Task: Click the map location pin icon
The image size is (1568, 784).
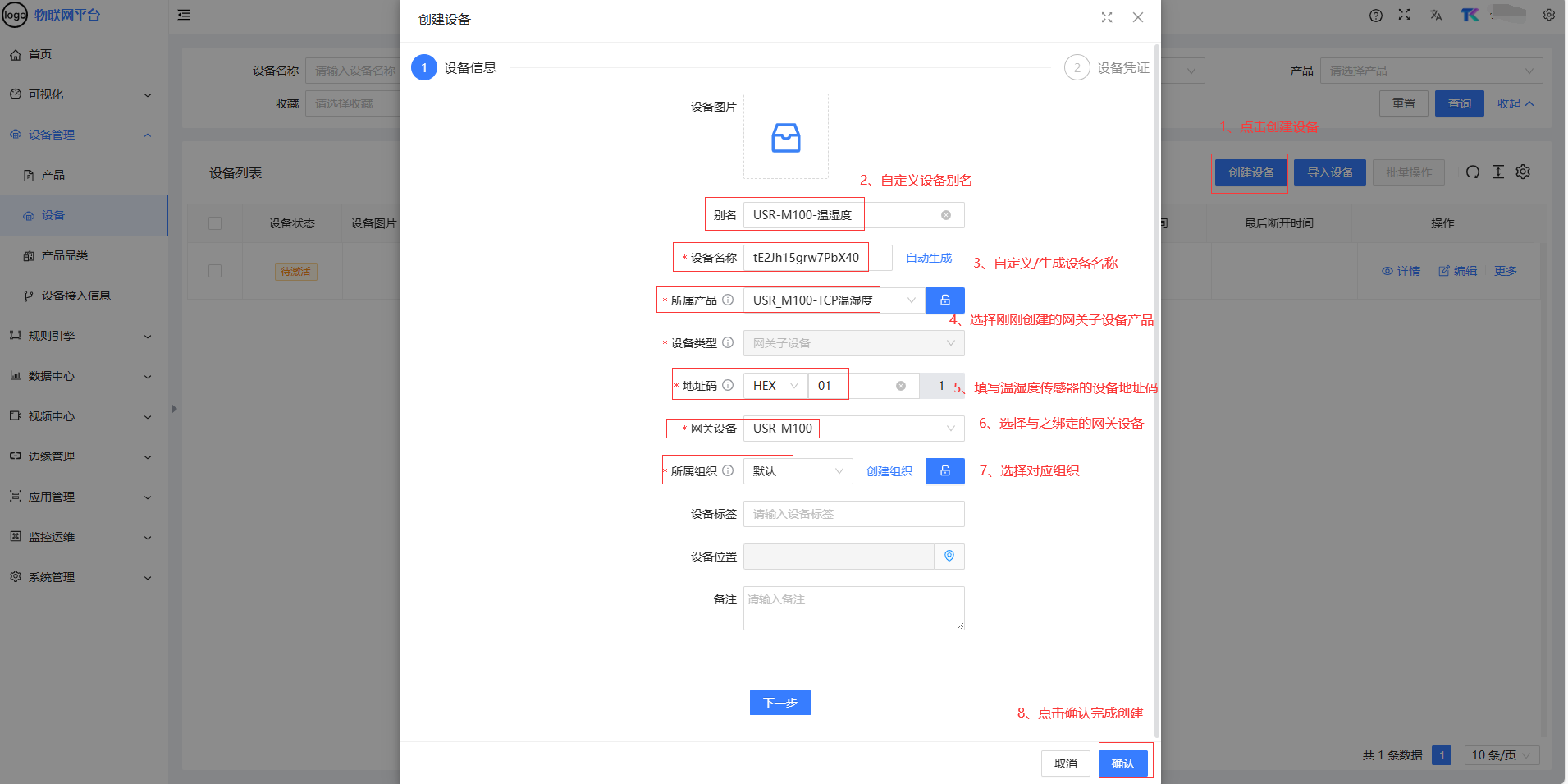Action: (949, 557)
